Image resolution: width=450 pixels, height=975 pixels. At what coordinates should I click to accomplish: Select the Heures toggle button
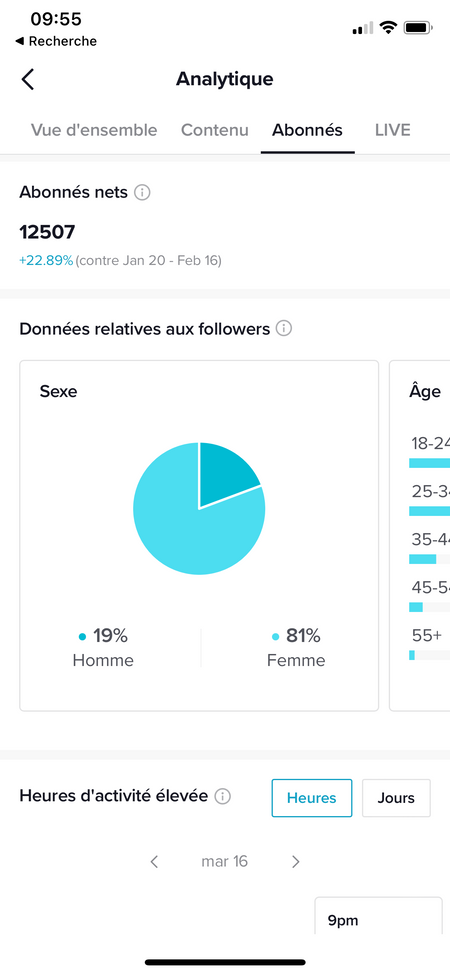[311, 798]
